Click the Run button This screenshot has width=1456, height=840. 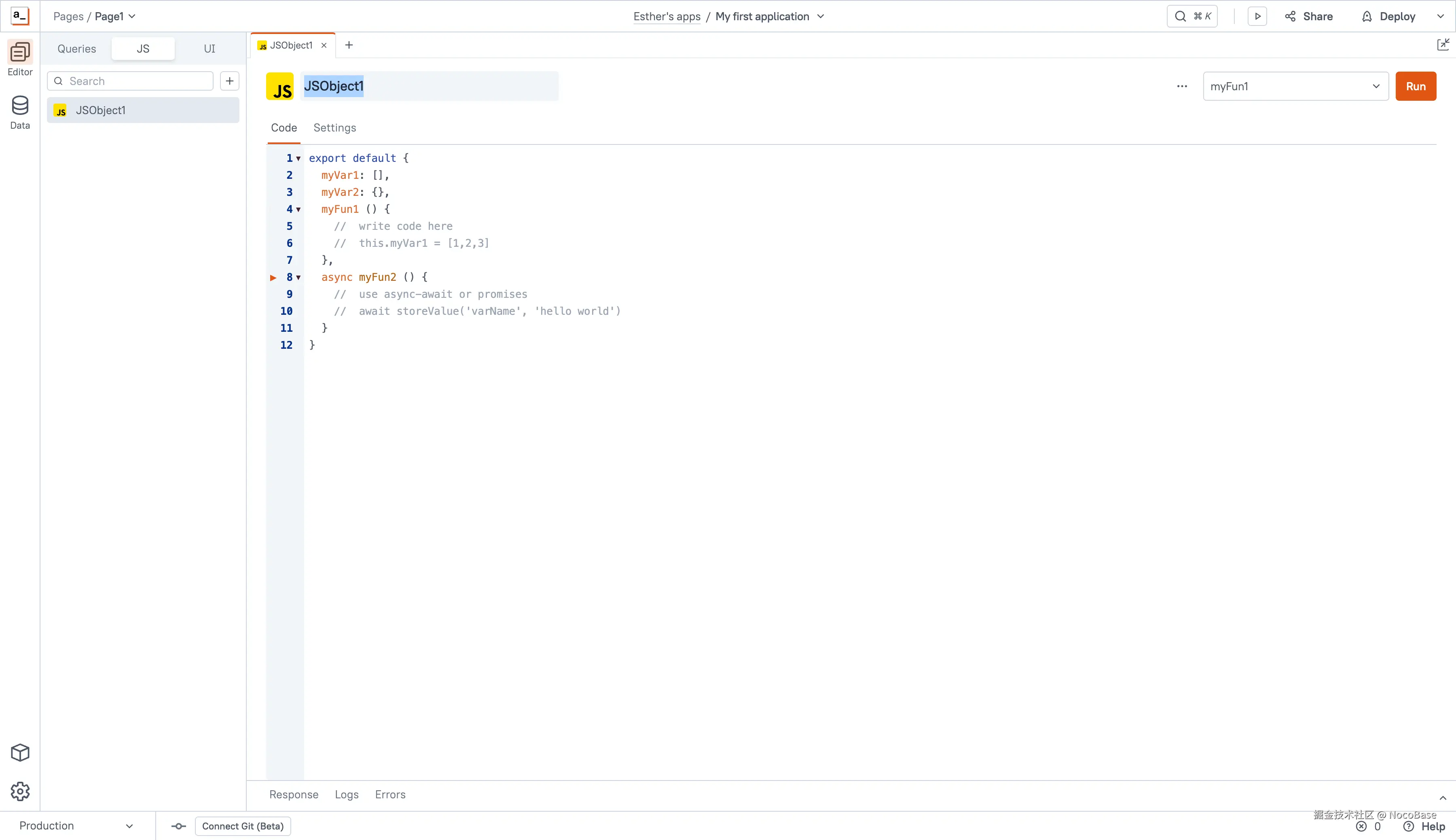point(1416,86)
